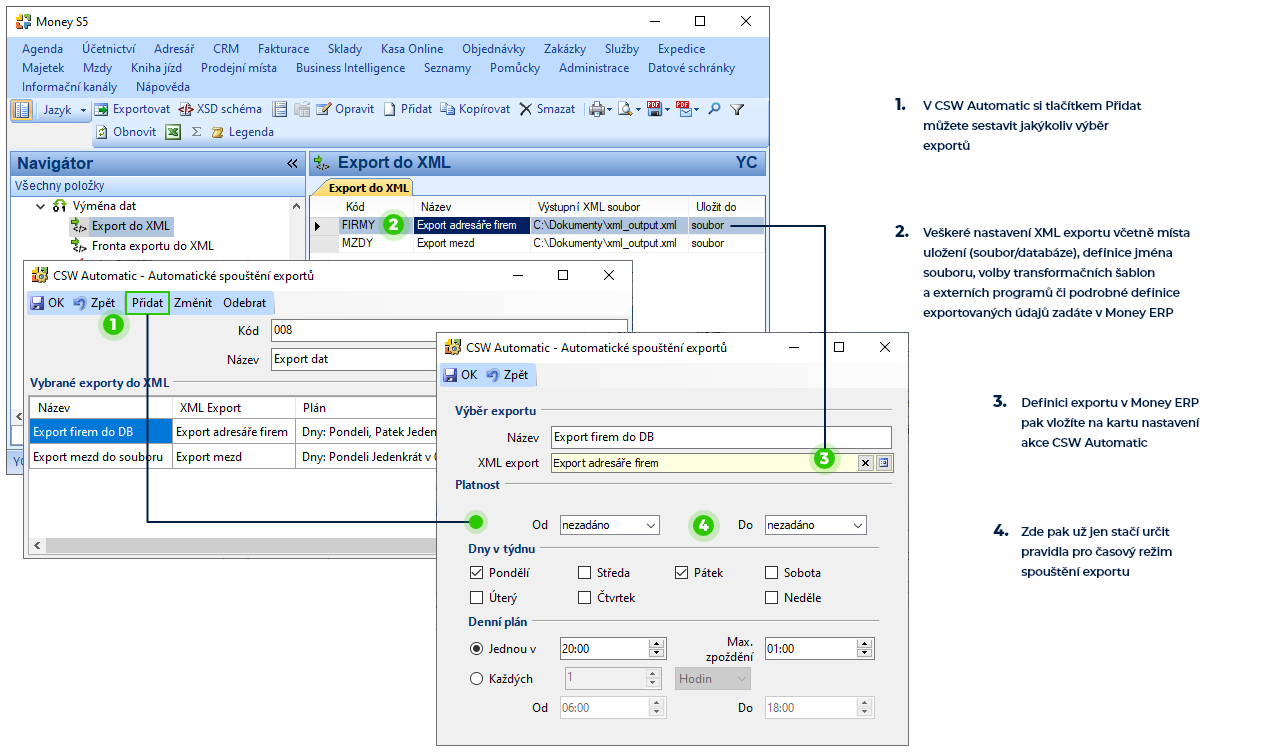Image resolution: width=1280 pixels, height=754 pixels.
Task: Click the email PDF icon
Action: (684, 109)
